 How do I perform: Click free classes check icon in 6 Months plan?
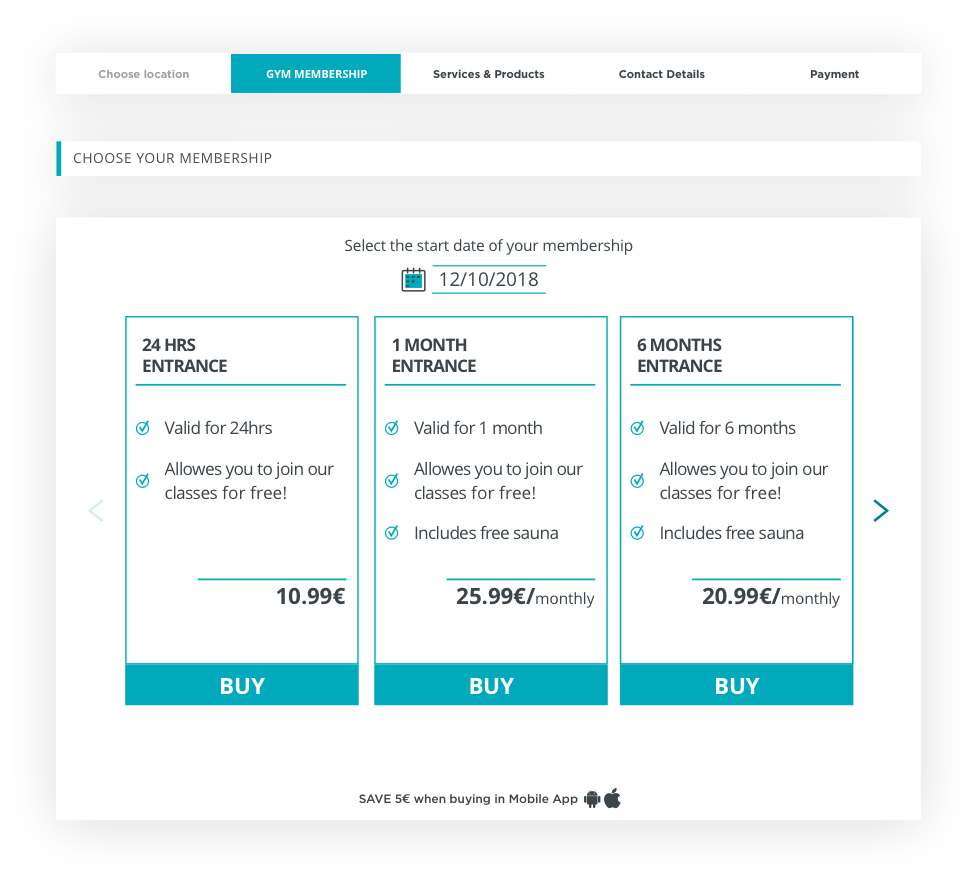[637, 481]
